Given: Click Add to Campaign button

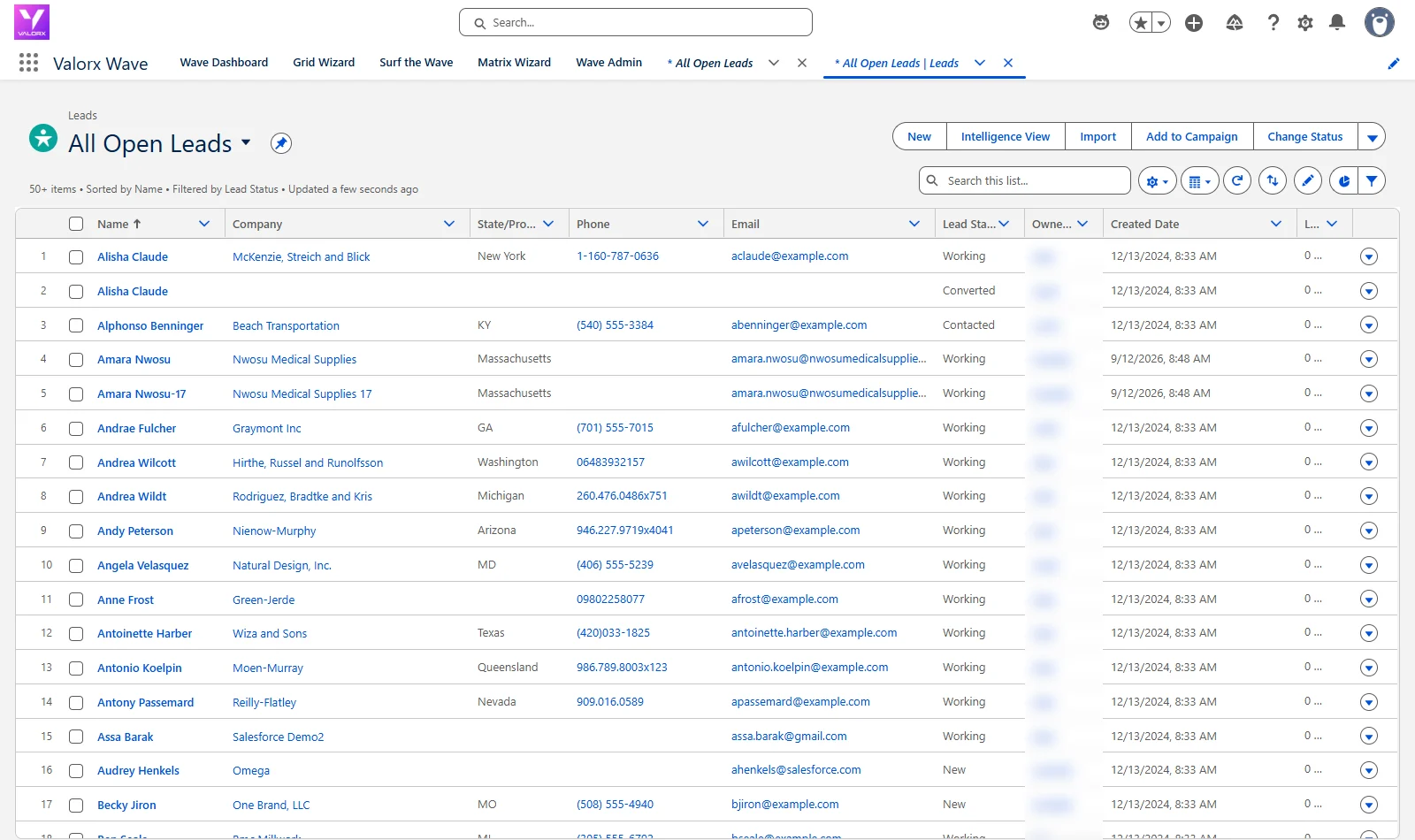Looking at the screenshot, I should (x=1192, y=137).
